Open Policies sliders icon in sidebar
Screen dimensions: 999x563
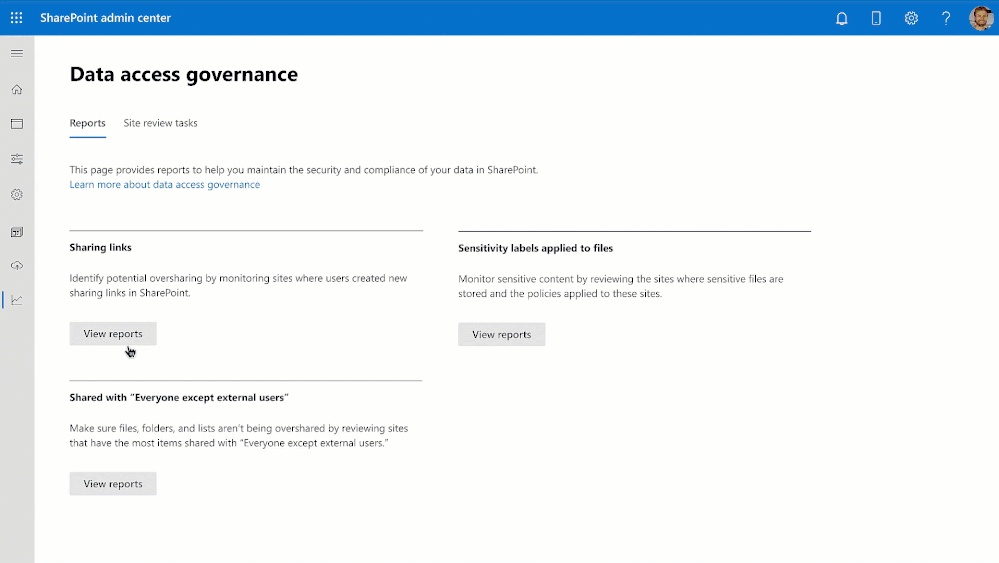point(17,159)
